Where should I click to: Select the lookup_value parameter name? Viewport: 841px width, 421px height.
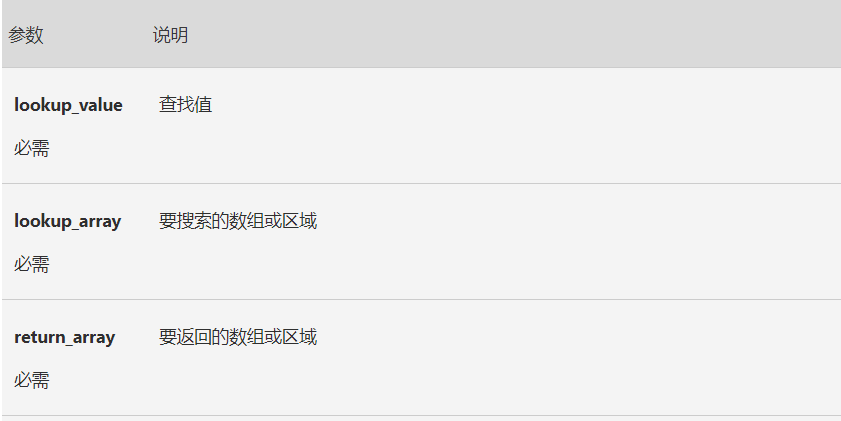pos(68,105)
